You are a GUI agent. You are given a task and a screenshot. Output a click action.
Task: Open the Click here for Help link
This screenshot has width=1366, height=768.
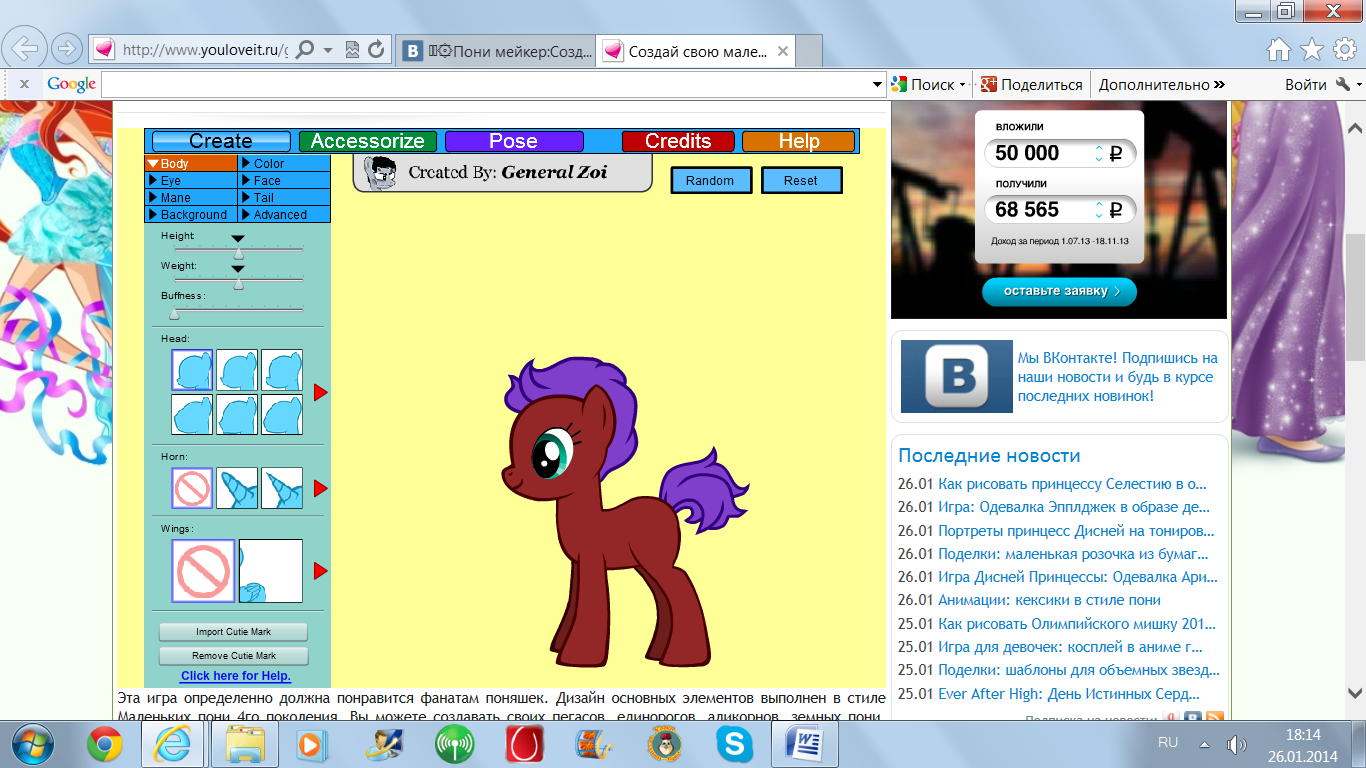236,677
